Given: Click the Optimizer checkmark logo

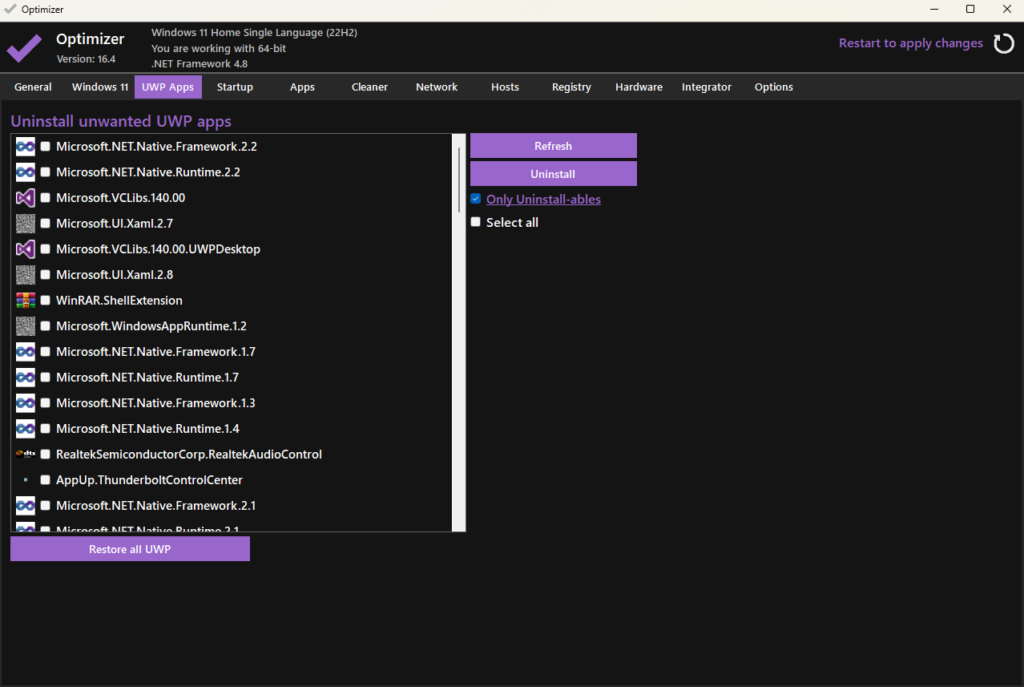Looking at the screenshot, I should click(24, 47).
